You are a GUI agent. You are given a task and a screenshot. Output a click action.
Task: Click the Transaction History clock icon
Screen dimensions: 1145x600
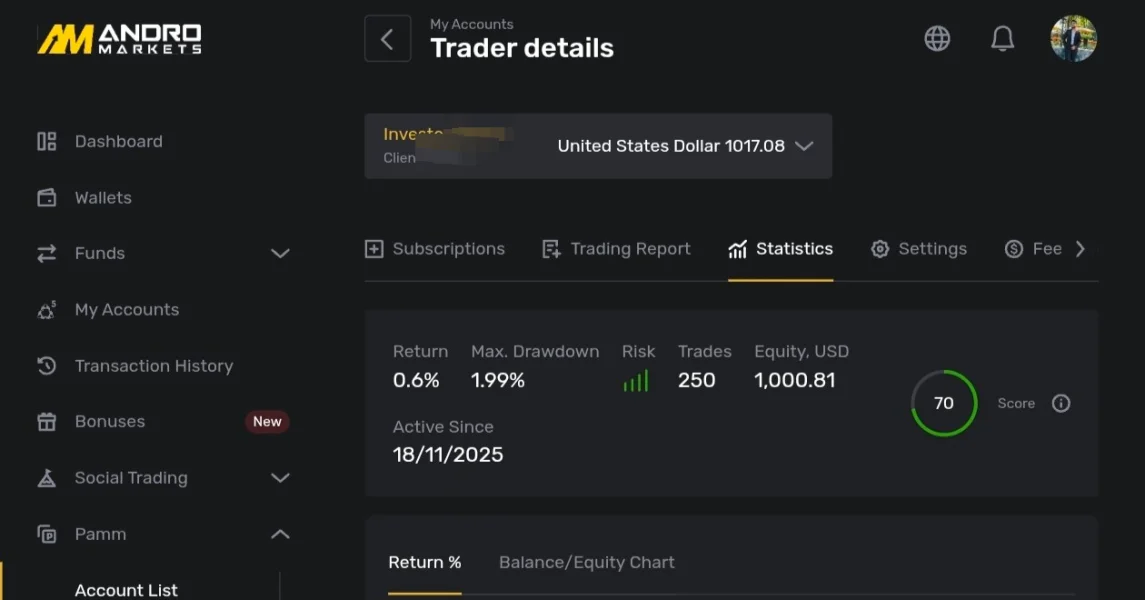47,366
